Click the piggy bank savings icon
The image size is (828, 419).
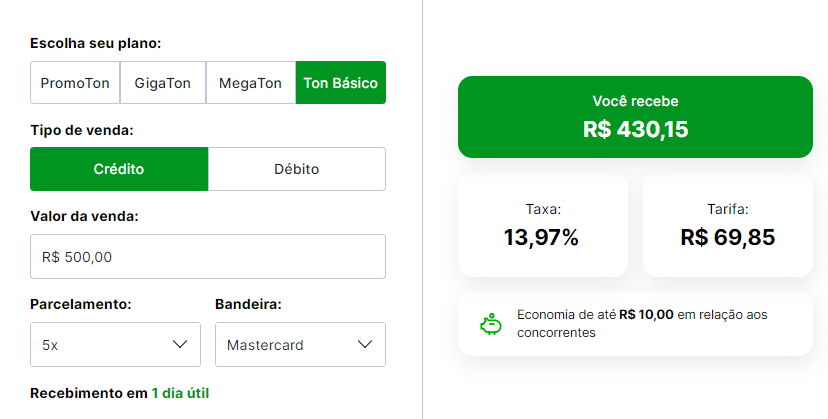[491, 324]
